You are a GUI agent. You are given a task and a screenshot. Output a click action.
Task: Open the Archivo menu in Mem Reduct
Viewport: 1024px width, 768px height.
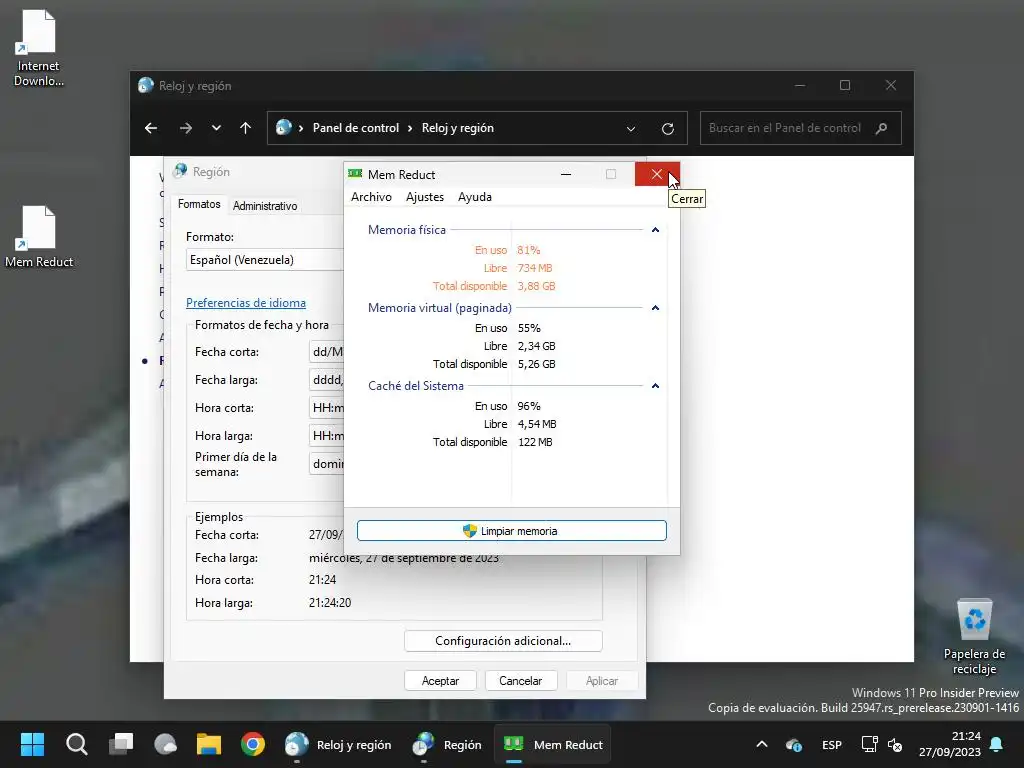coord(371,197)
